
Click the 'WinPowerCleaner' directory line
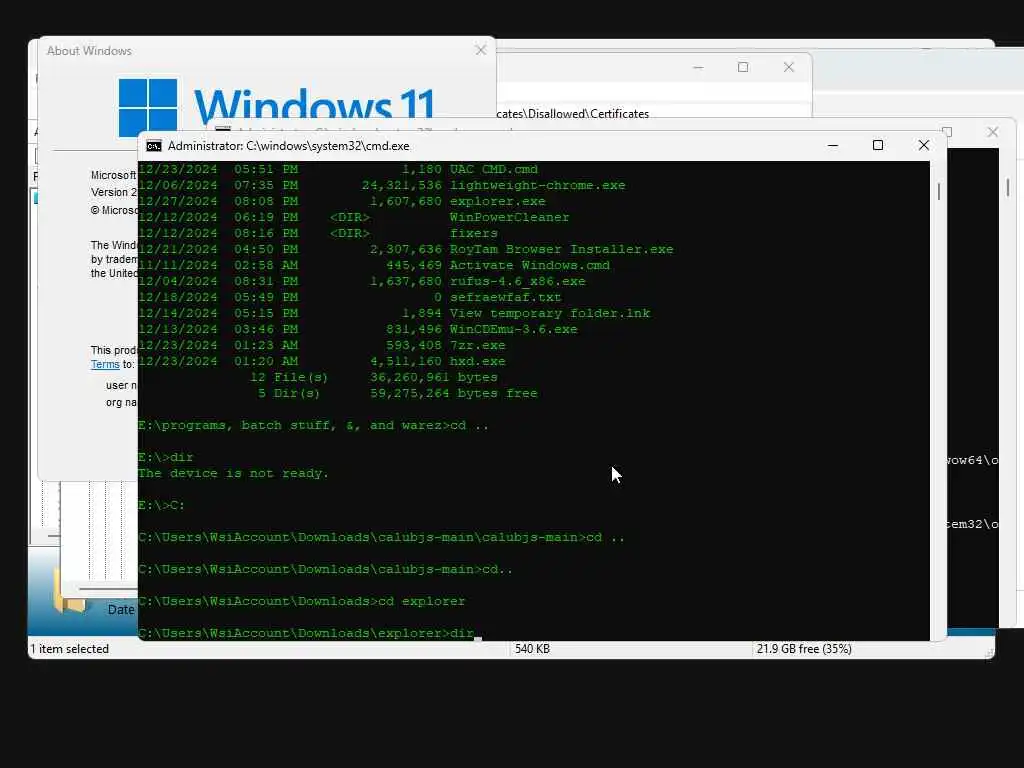coord(354,217)
